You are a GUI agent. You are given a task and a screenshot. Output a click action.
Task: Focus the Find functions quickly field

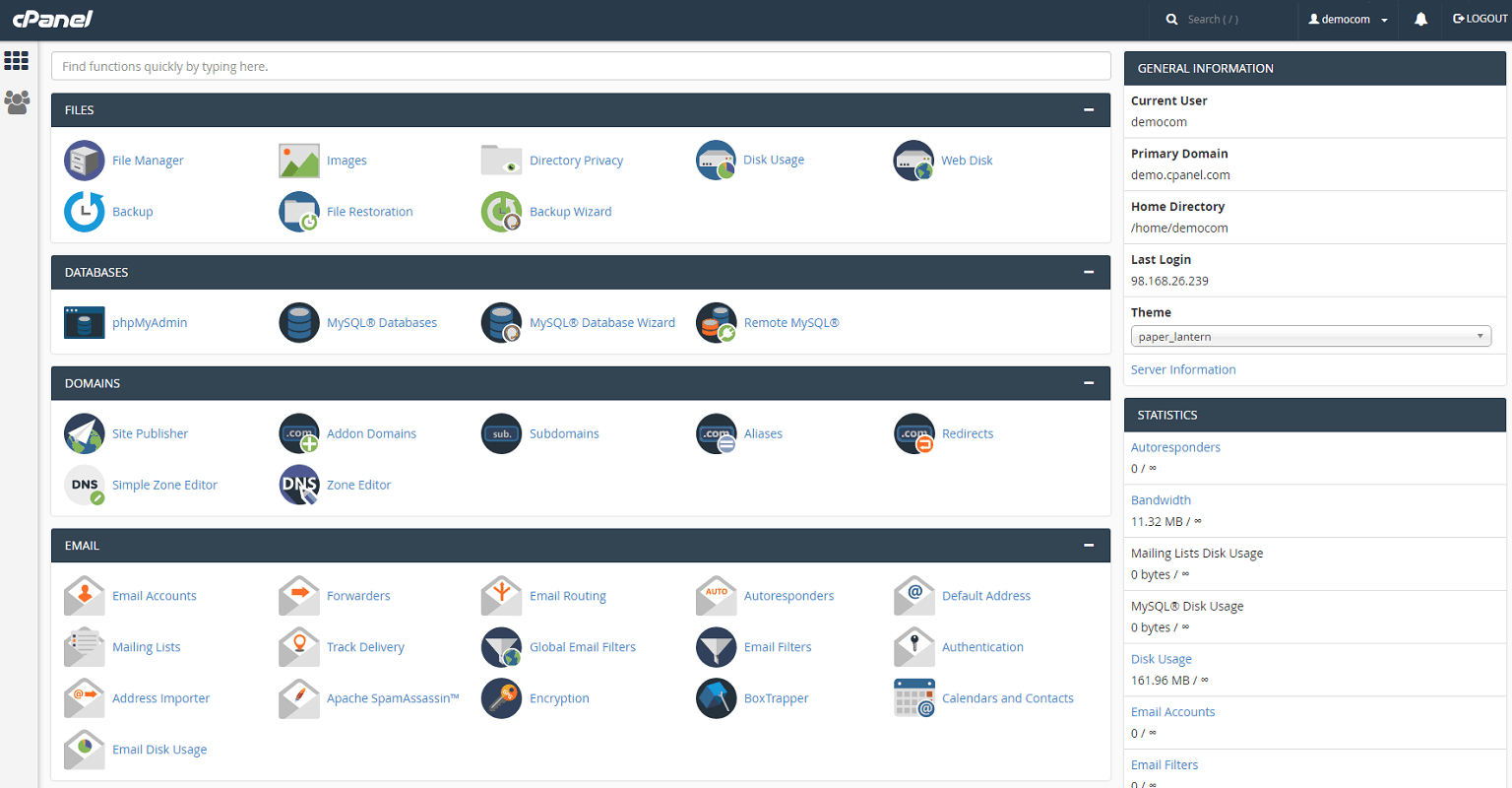tap(581, 66)
